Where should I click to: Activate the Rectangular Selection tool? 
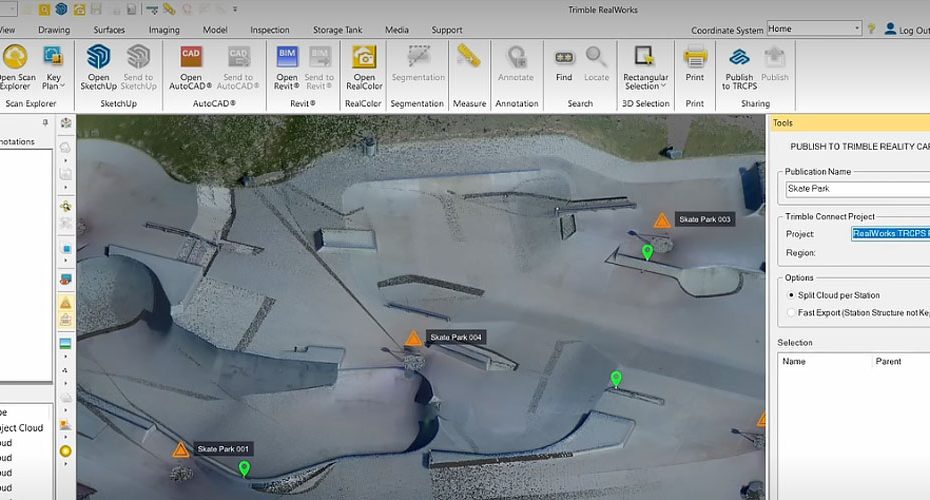point(645,68)
